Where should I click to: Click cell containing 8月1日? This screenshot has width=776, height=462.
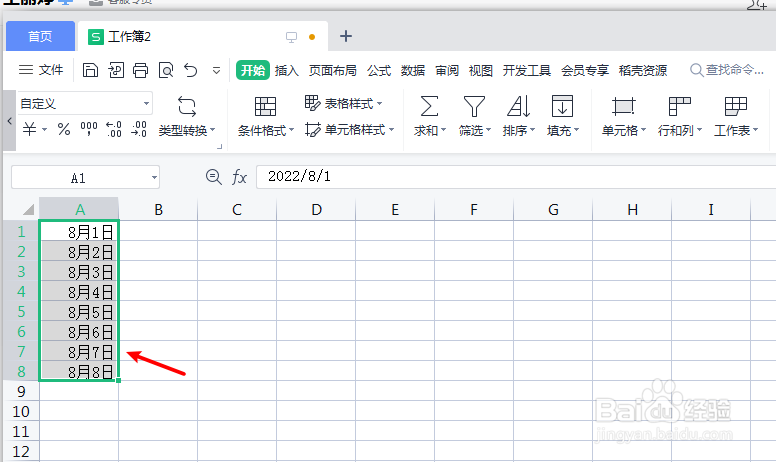(x=79, y=231)
